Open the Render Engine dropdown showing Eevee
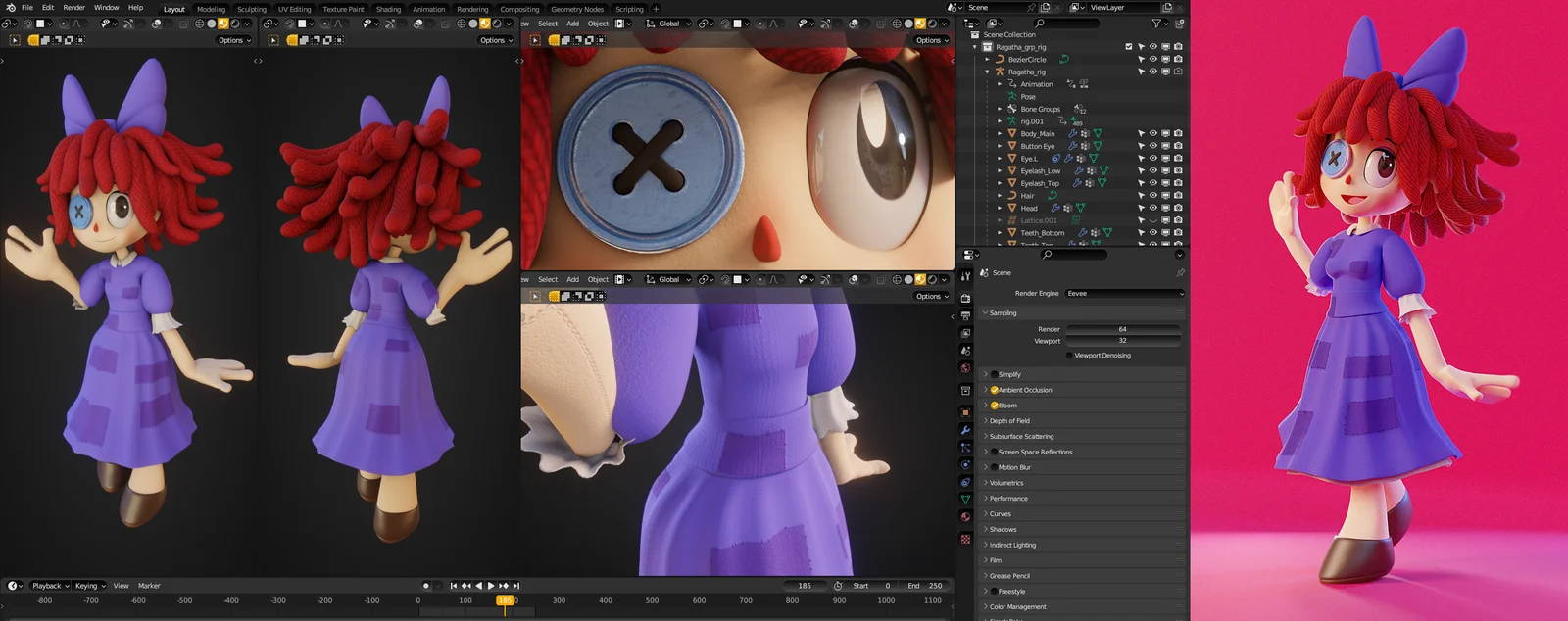1568x621 pixels. [1124, 293]
